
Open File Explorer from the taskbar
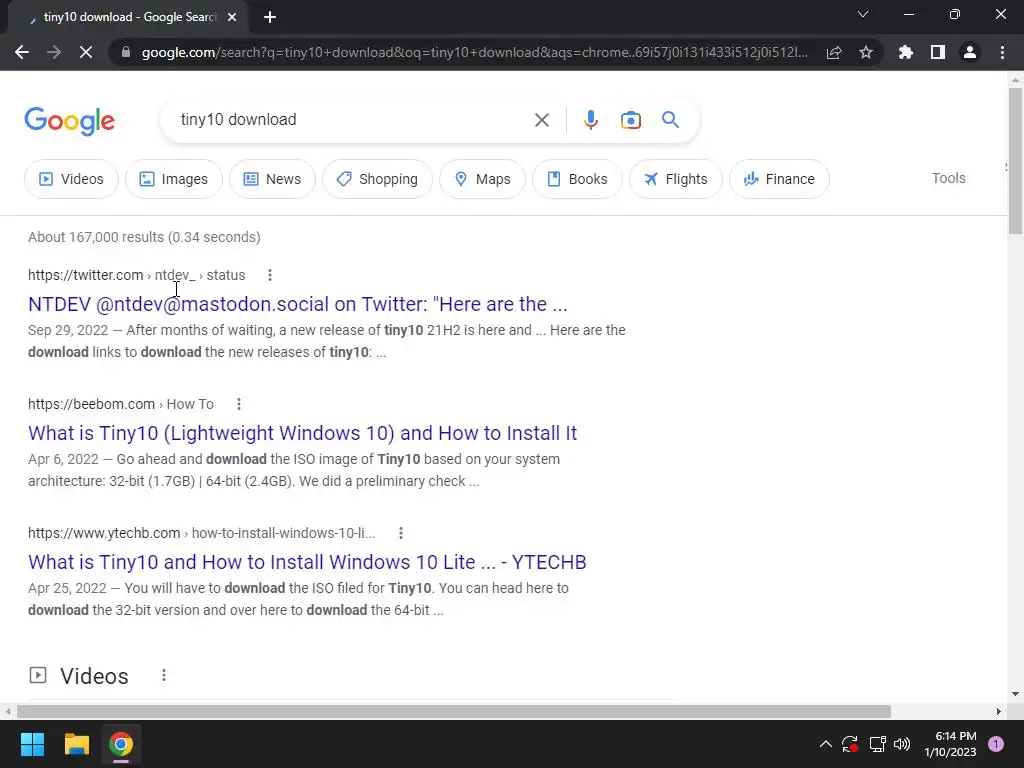(x=76, y=744)
